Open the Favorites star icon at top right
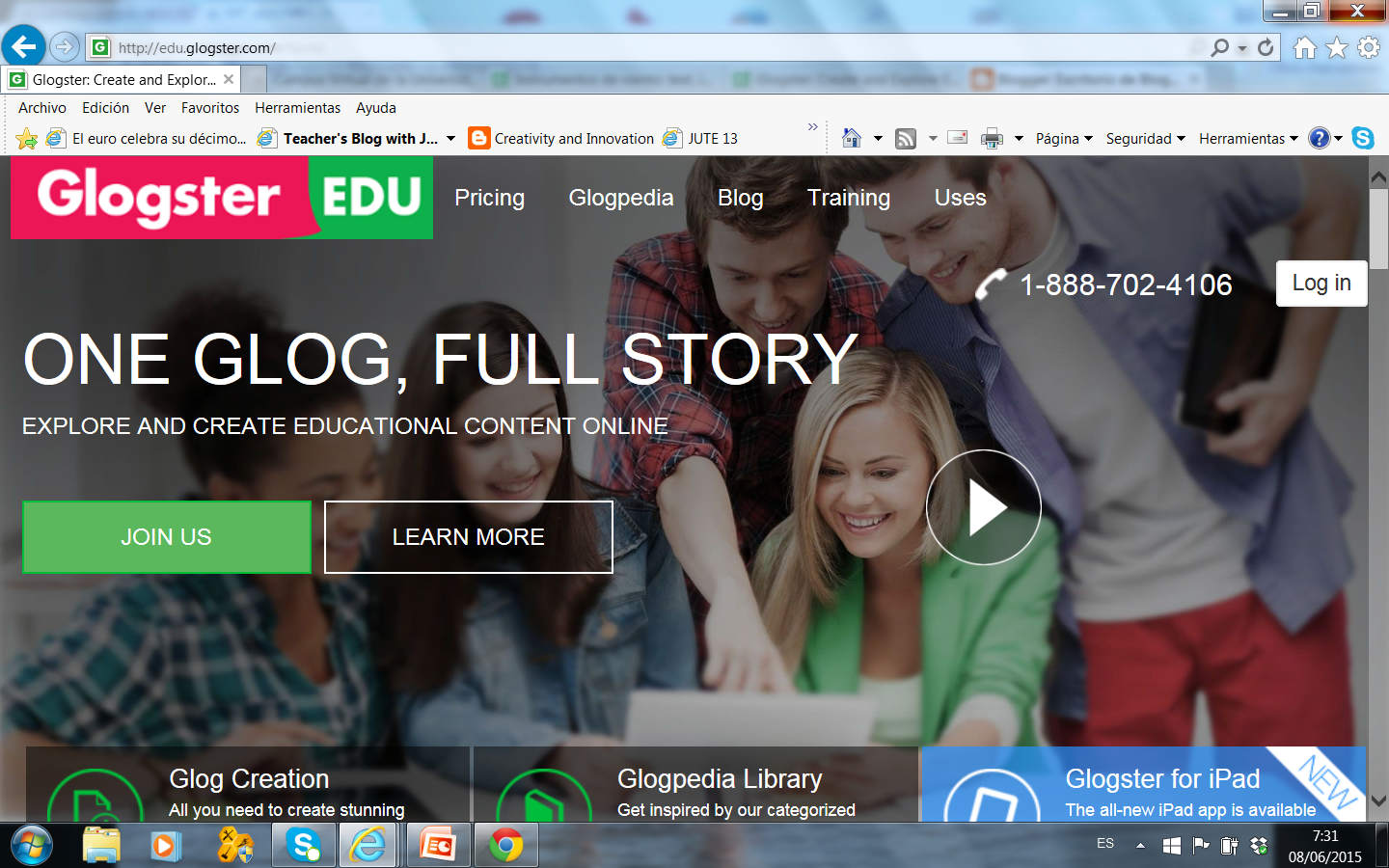The image size is (1389, 868). coord(1337,47)
